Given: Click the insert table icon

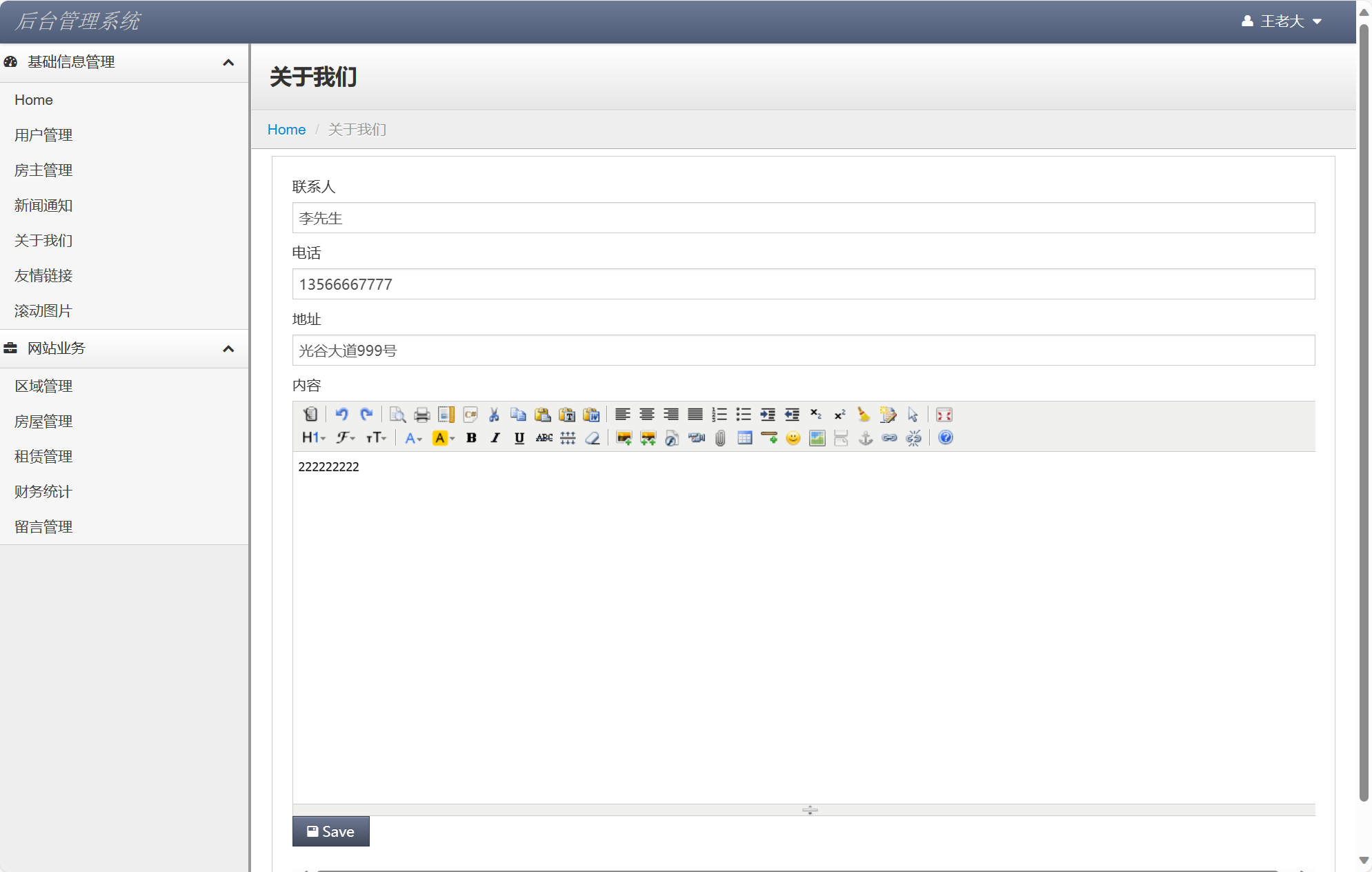Looking at the screenshot, I should [744, 437].
